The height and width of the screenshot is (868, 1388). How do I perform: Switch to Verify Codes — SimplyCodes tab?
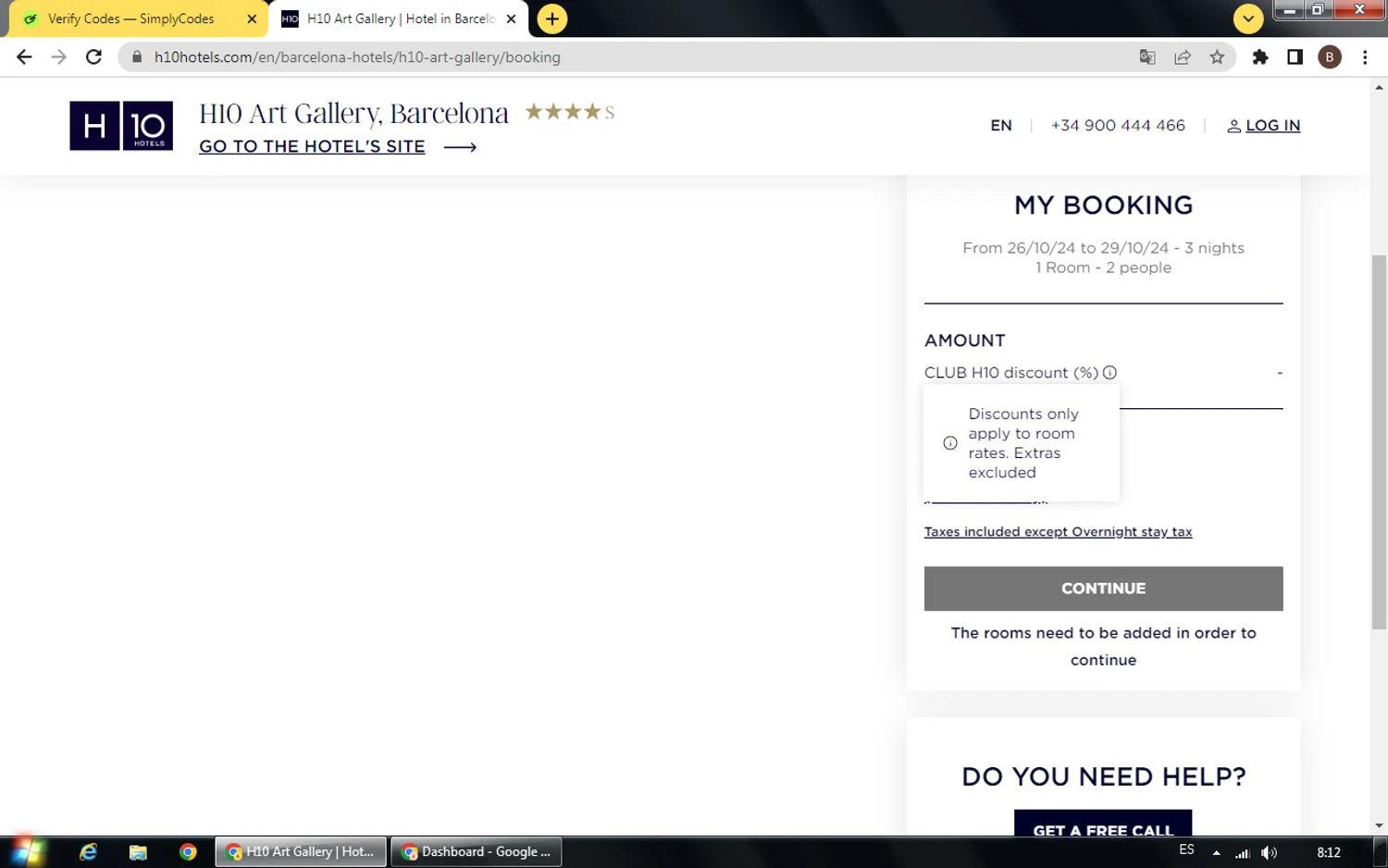130,19
